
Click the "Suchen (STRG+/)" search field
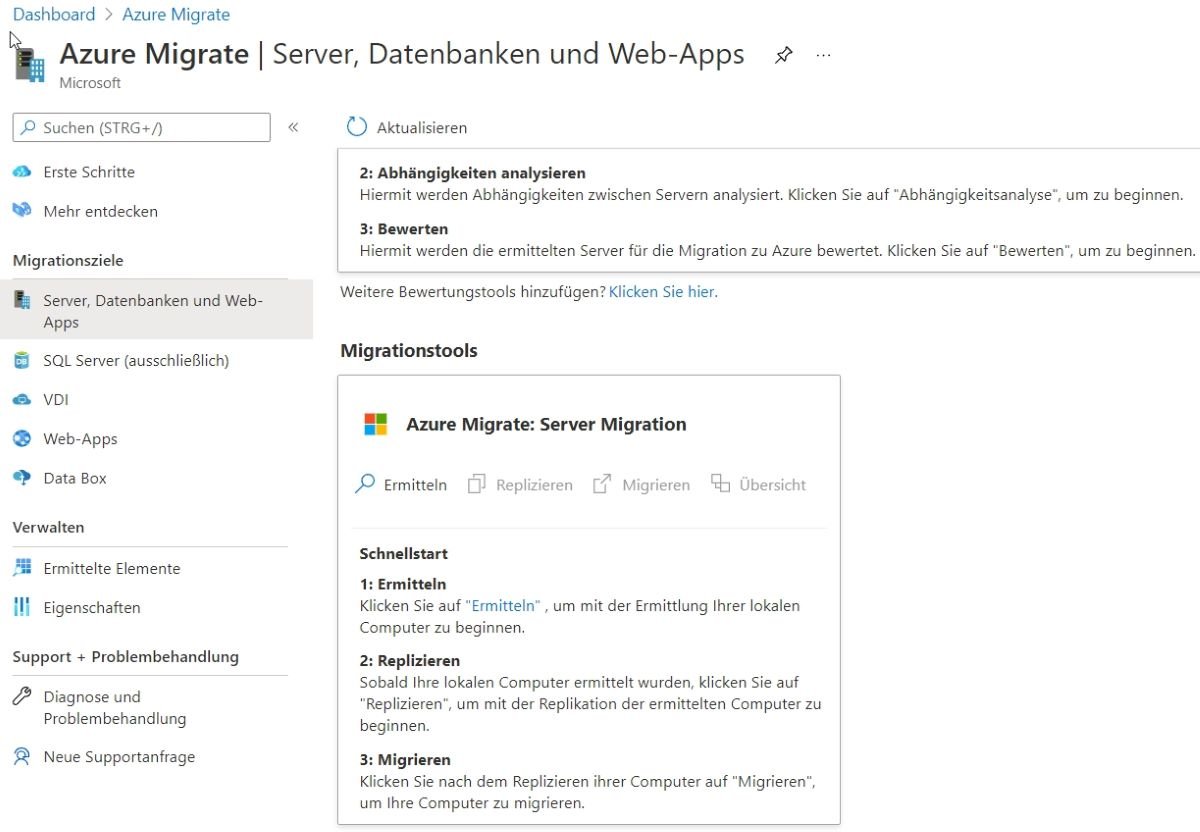(x=140, y=127)
